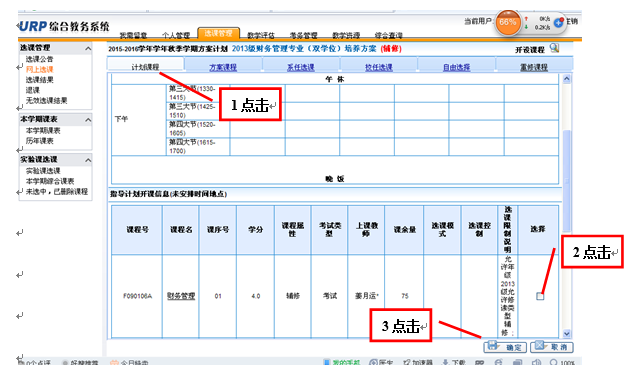Click the 取消 cancel button

552,347
